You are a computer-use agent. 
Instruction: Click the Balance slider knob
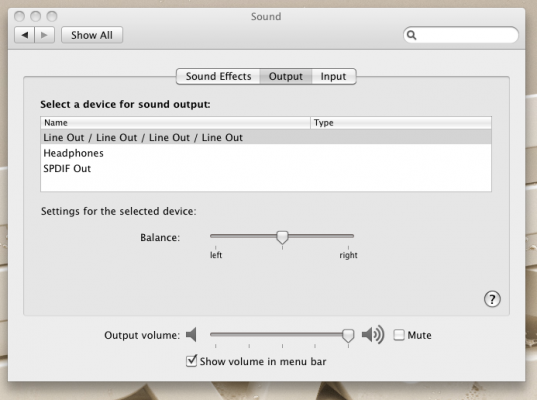(x=282, y=237)
